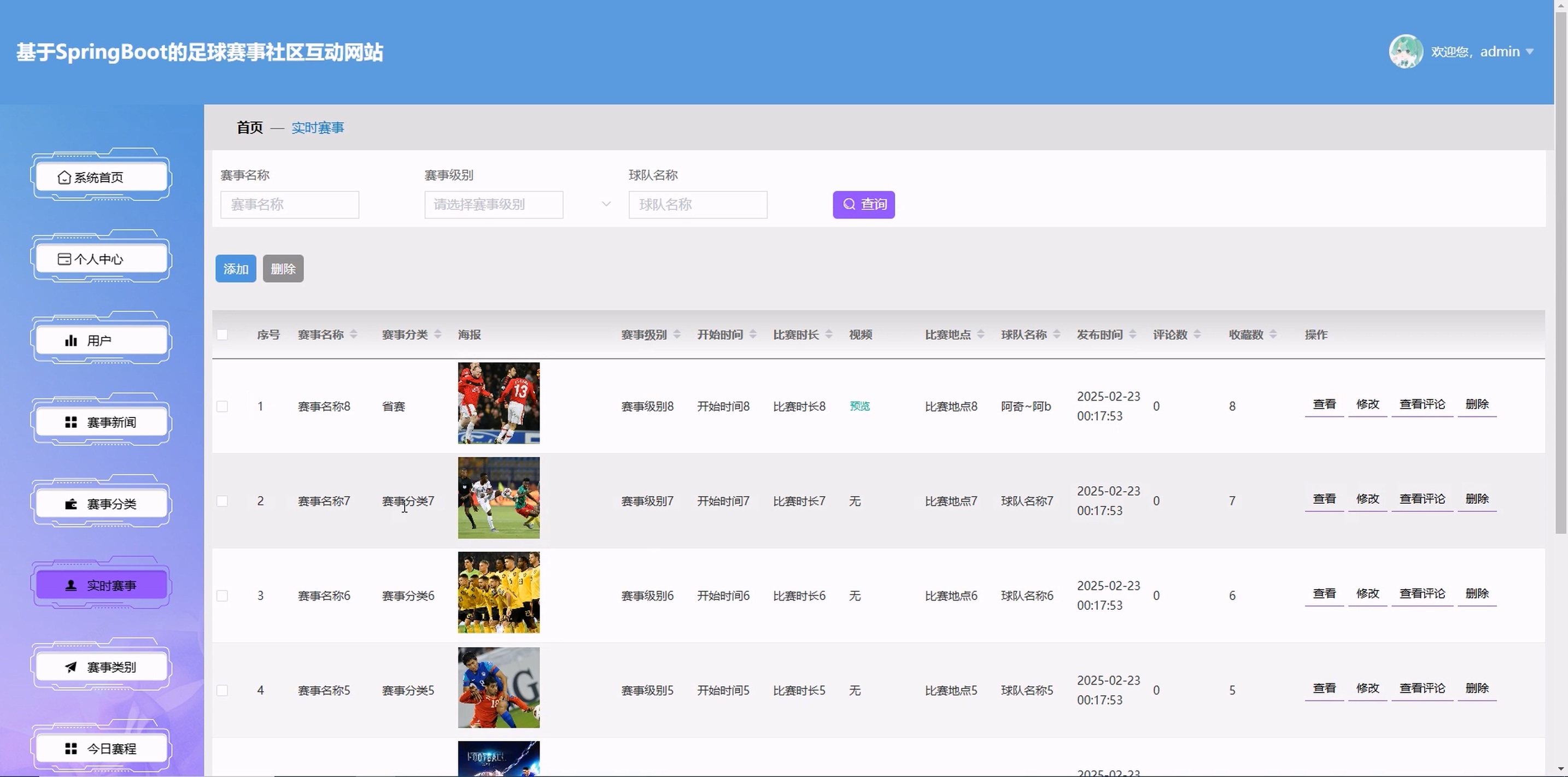Click the house icon beside 系统首页

coord(64,177)
